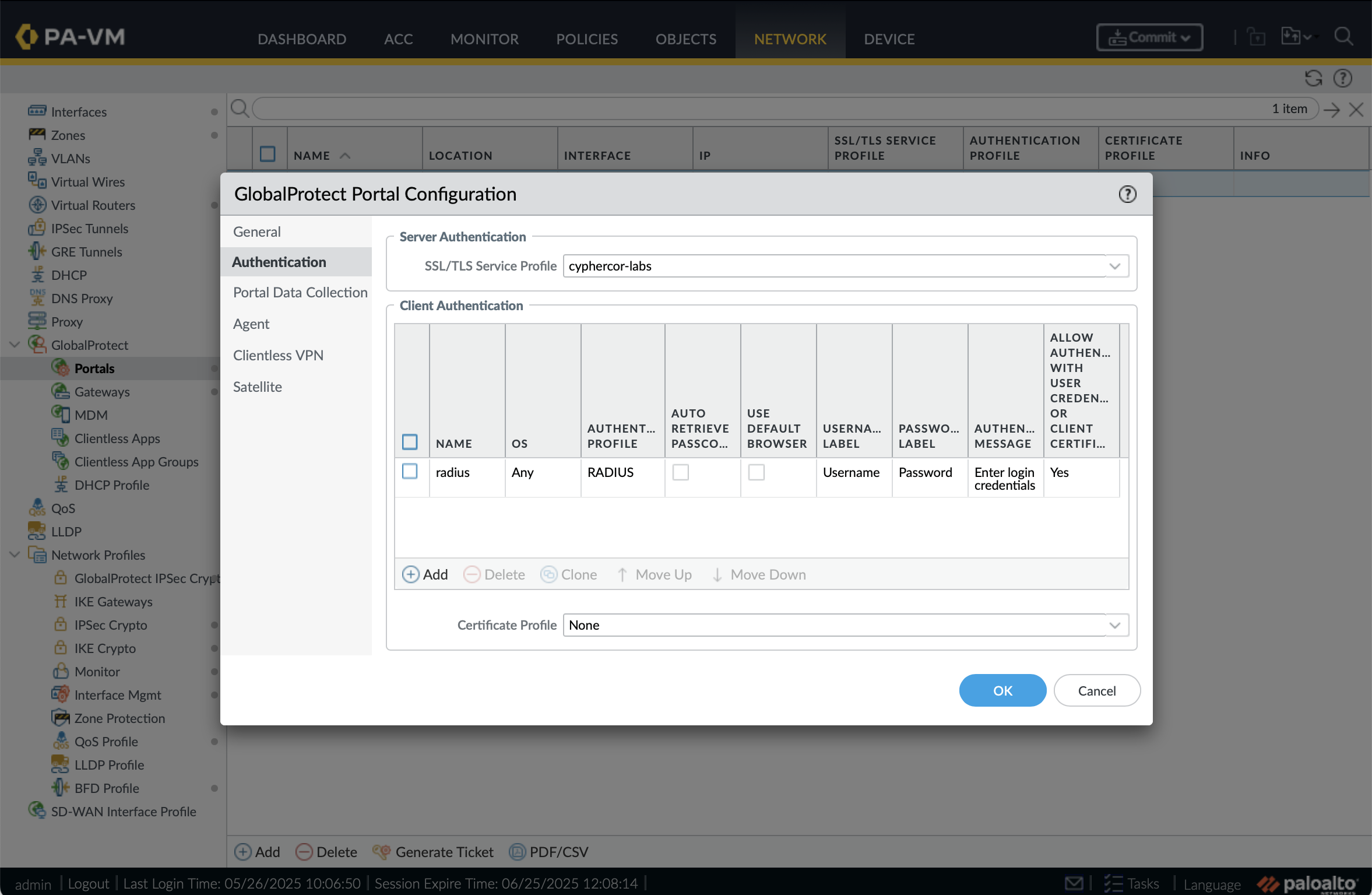Click the IKE Gateways icon

pos(60,601)
